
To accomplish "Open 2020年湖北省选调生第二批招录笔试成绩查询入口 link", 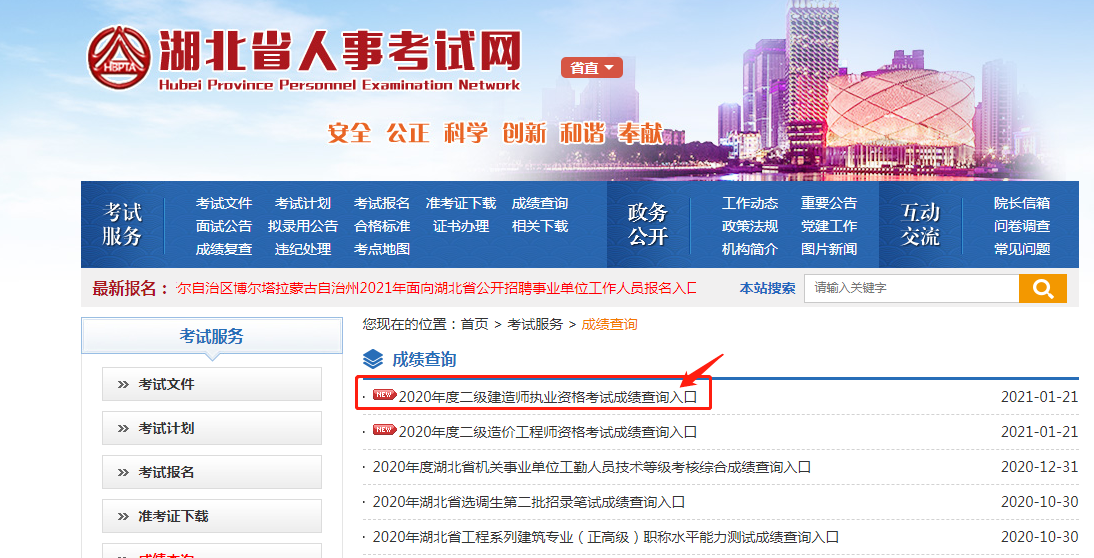I will (528, 502).
